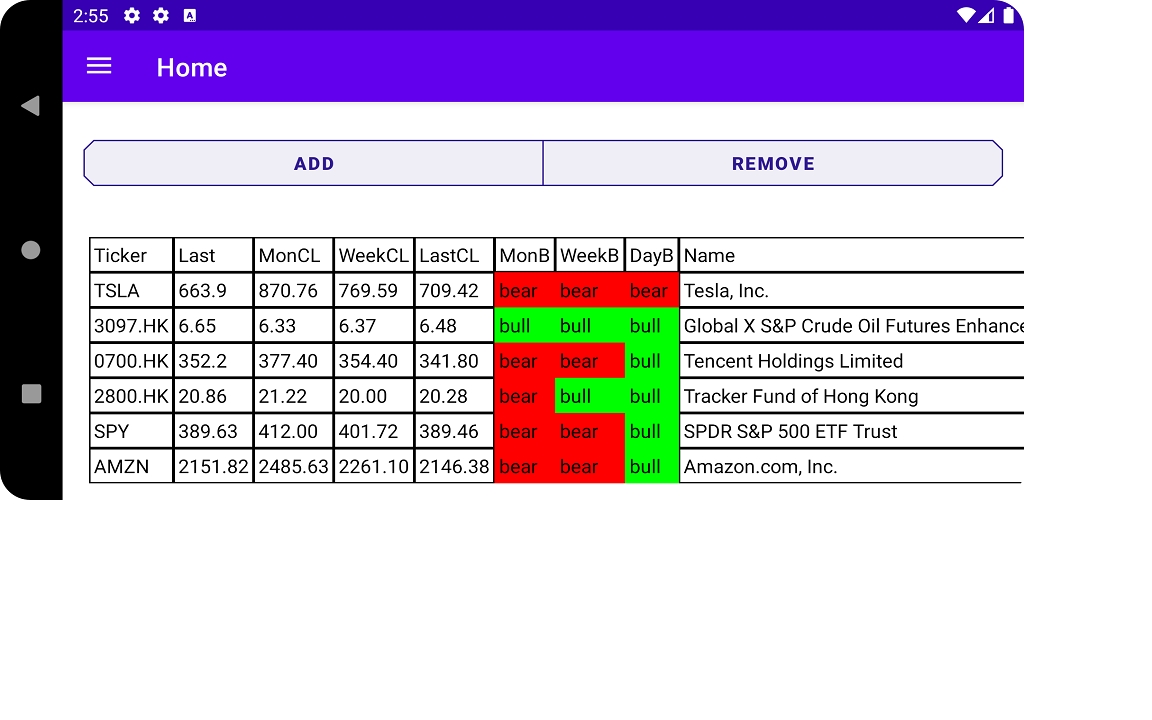Click the red DayB bear cell for TSLA

(x=652, y=291)
